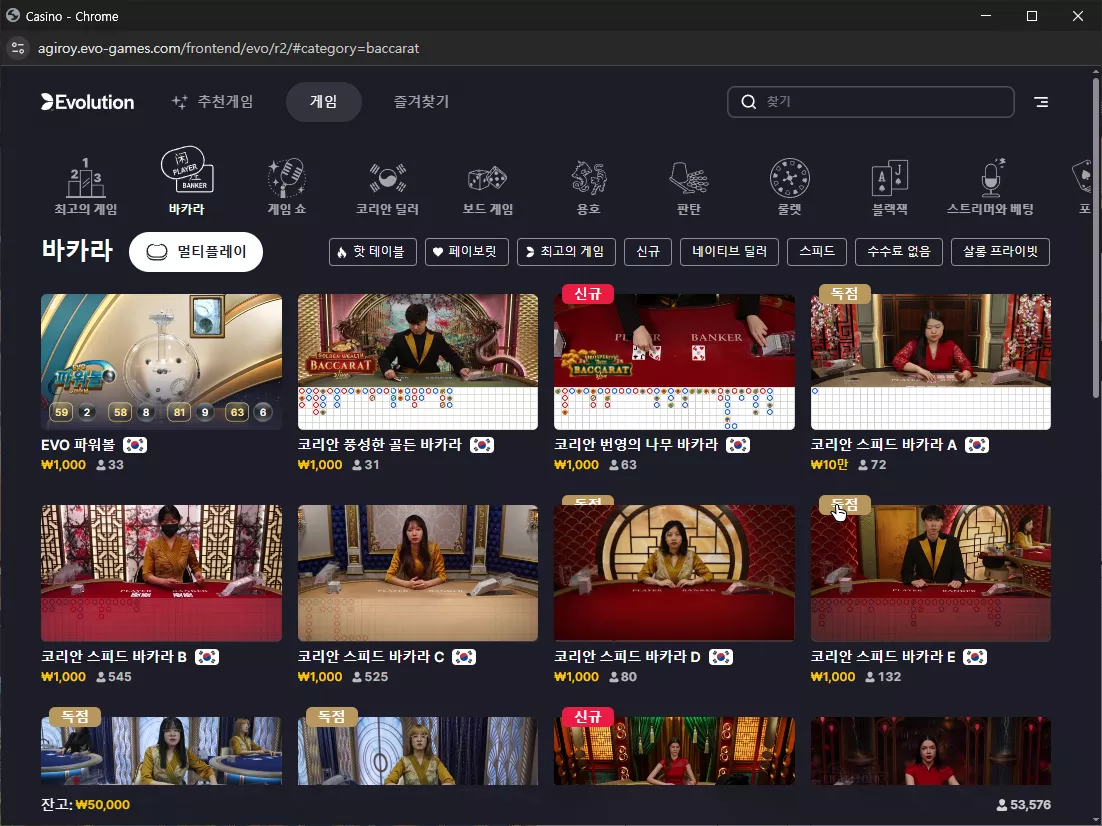Switch to the 즐겨찾기 tab
The height and width of the screenshot is (826, 1102).
tap(421, 102)
